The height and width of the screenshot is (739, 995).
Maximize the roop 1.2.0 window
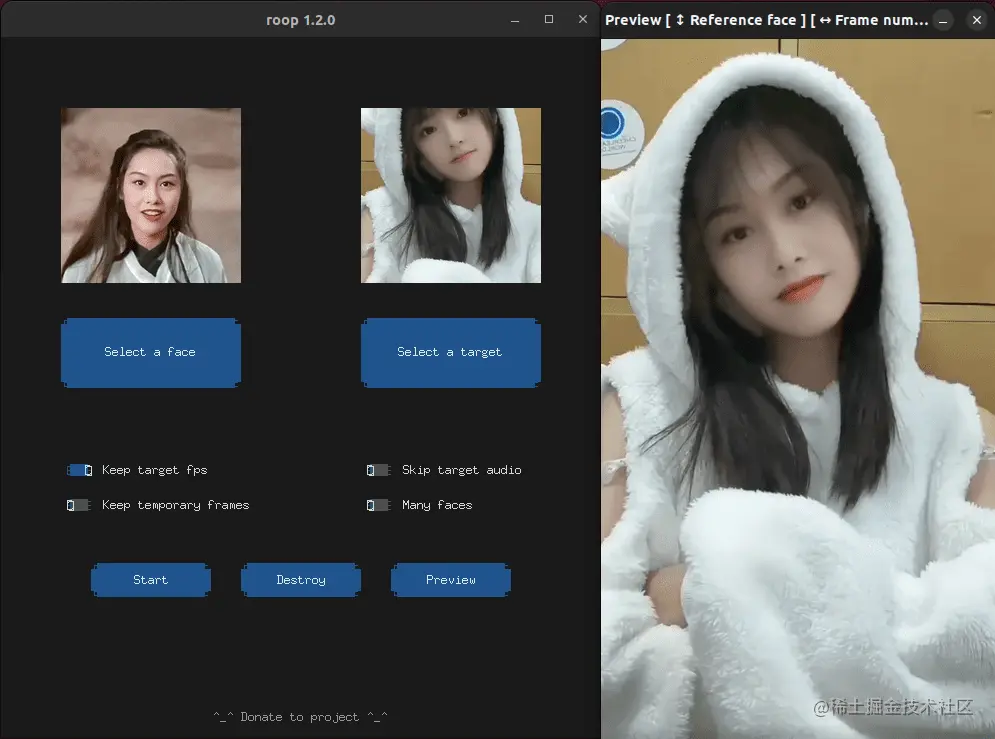(x=549, y=20)
